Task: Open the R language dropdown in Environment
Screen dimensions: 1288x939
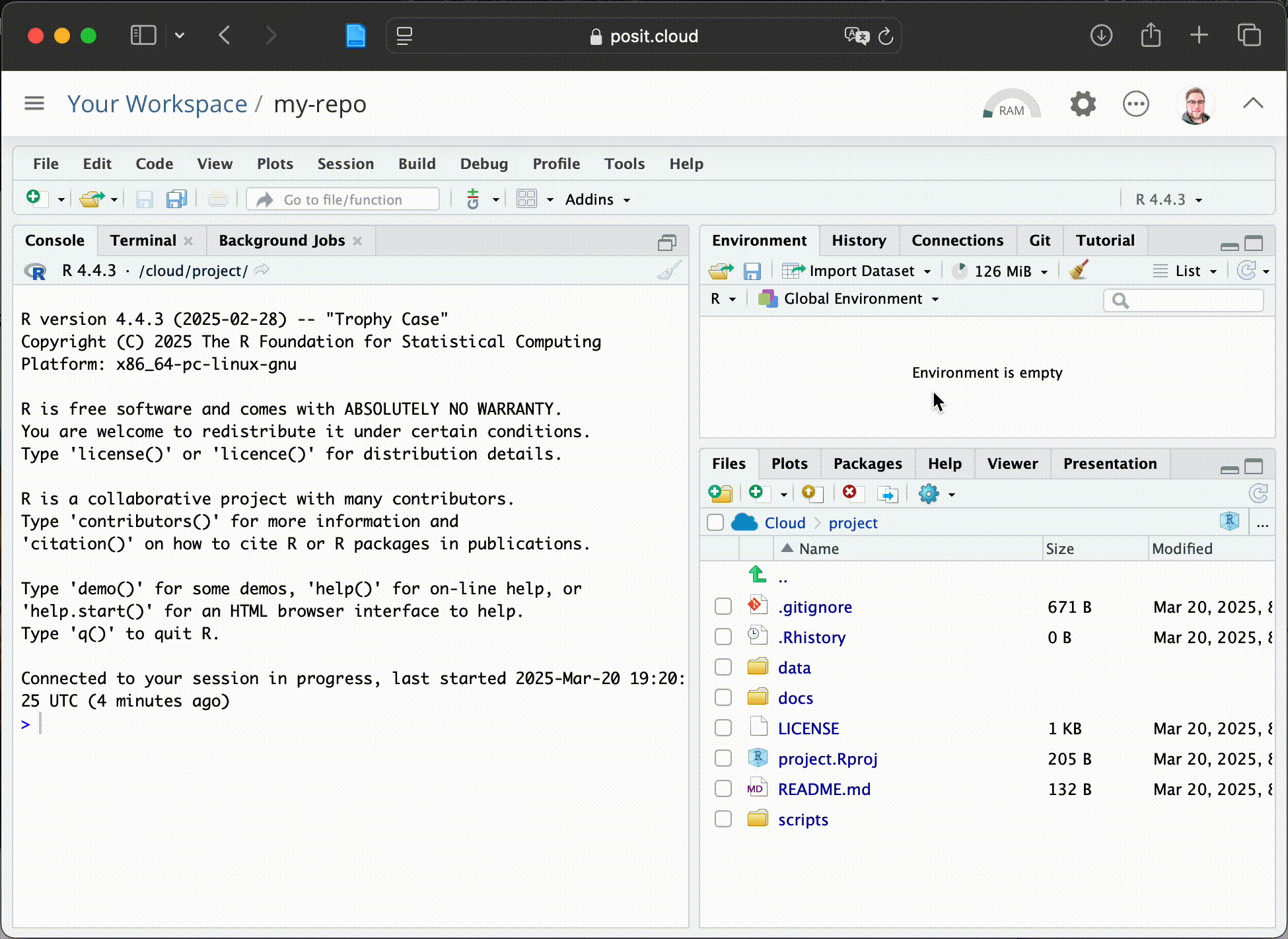Action: [723, 298]
